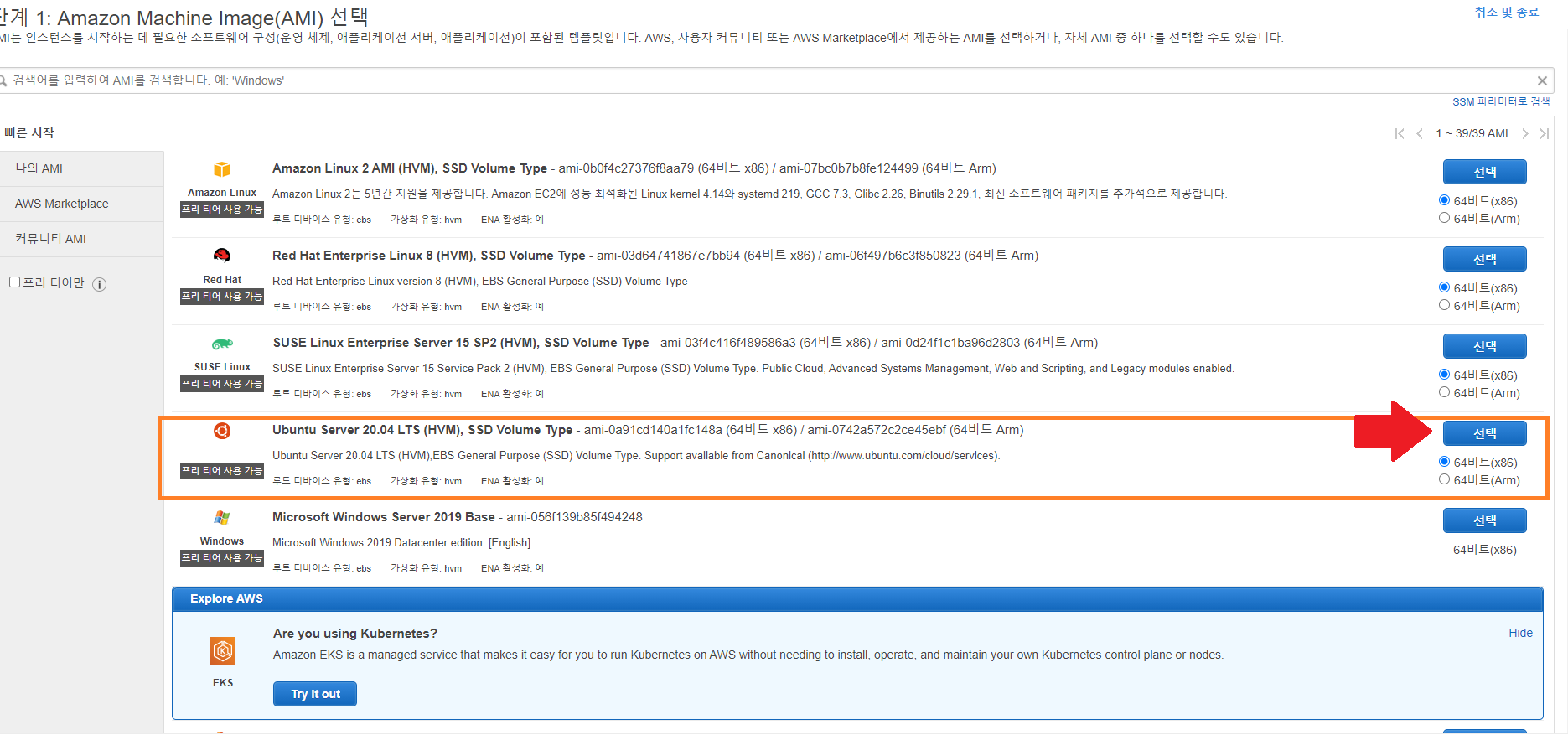Hide the Explore AWS panel
This screenshot has height=740, width=1568.
click(1520, 633)
